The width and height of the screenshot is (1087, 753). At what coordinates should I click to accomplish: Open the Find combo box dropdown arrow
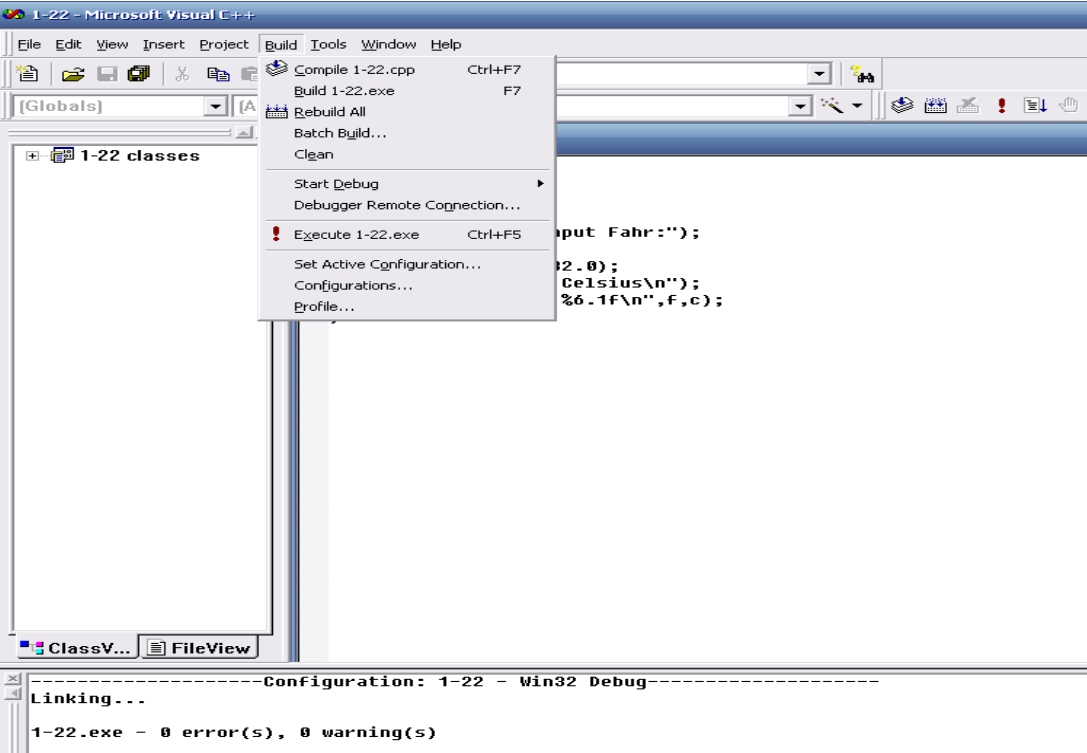click(x=821, y=72)
